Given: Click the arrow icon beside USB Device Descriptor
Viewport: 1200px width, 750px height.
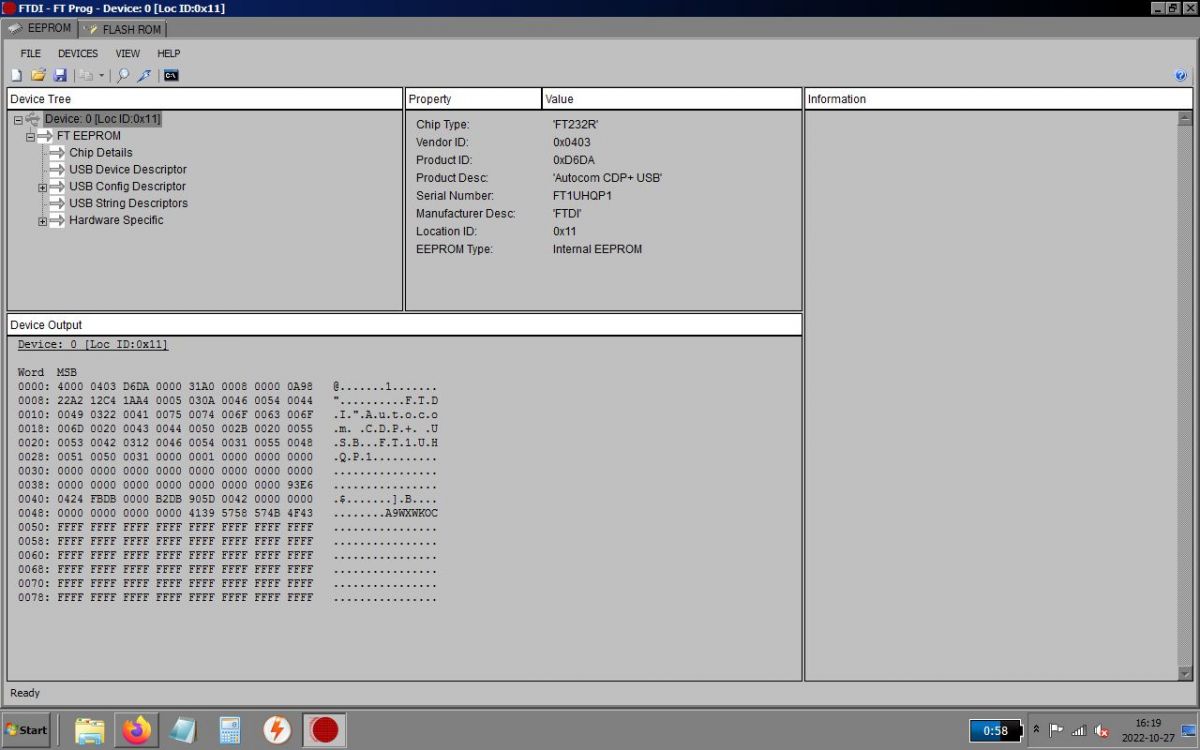Looking at the screenshot, I should point(57,170).
